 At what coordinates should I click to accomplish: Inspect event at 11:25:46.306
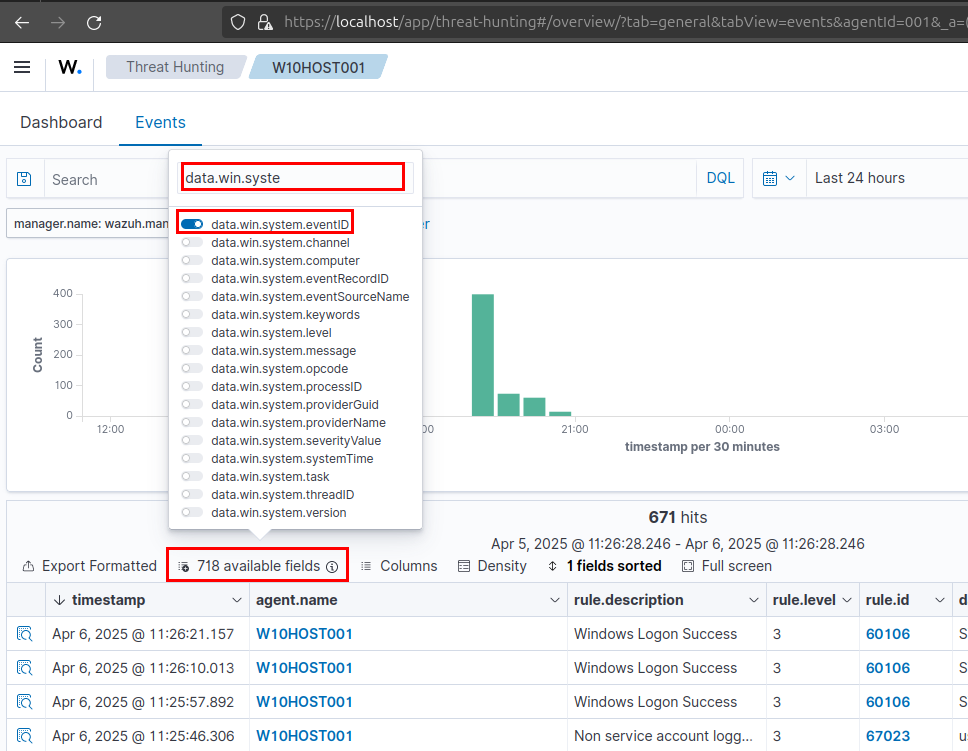(x=24, y=736)
